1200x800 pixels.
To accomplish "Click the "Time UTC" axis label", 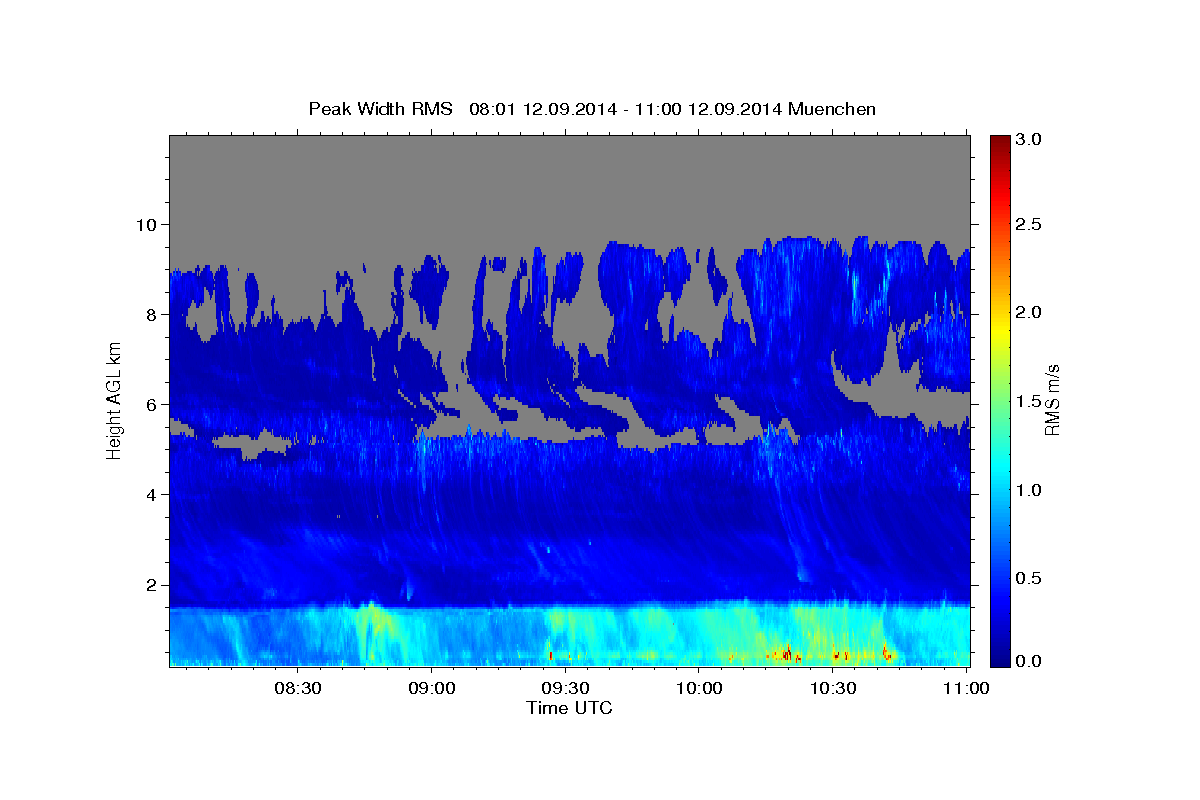I will point(569,708).
